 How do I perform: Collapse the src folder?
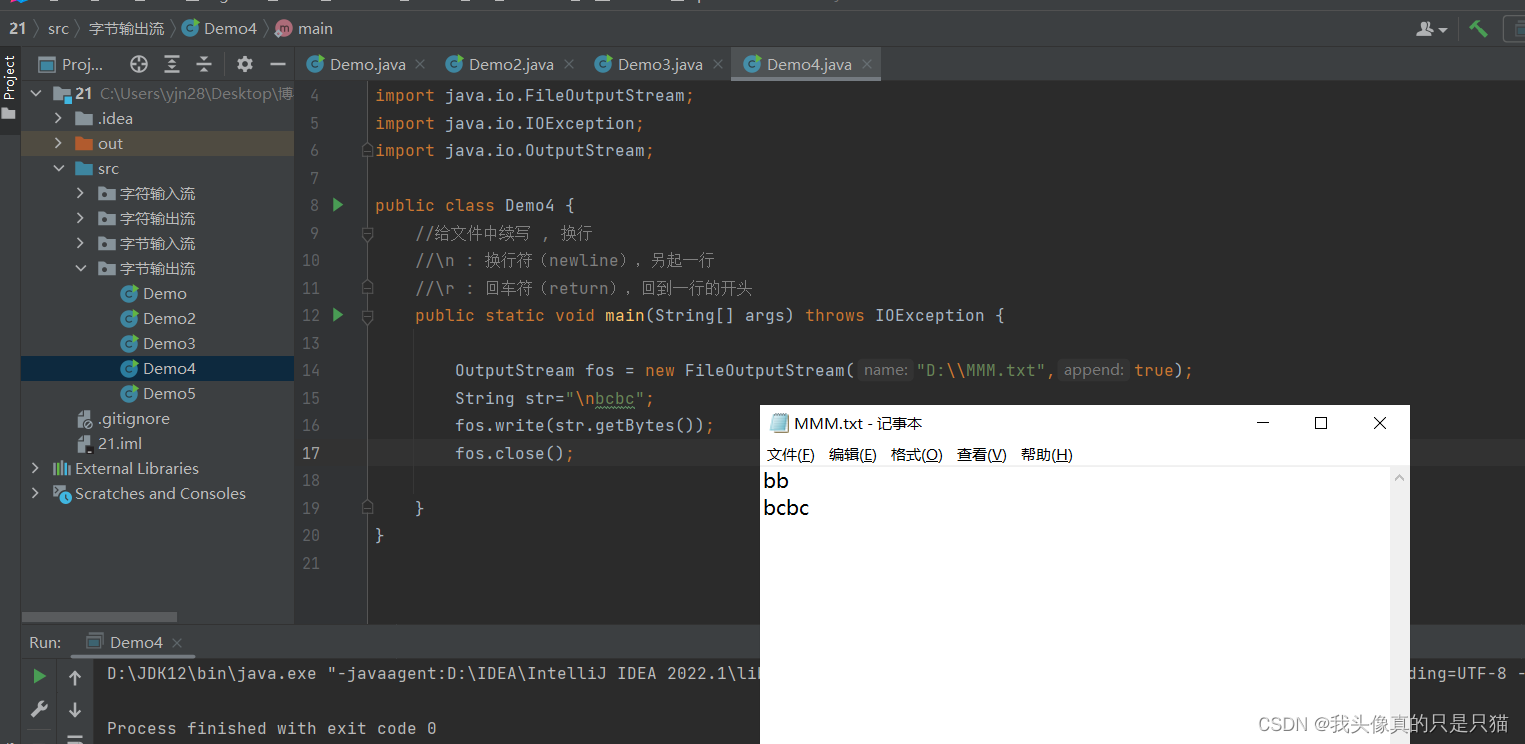coord(58,168)
